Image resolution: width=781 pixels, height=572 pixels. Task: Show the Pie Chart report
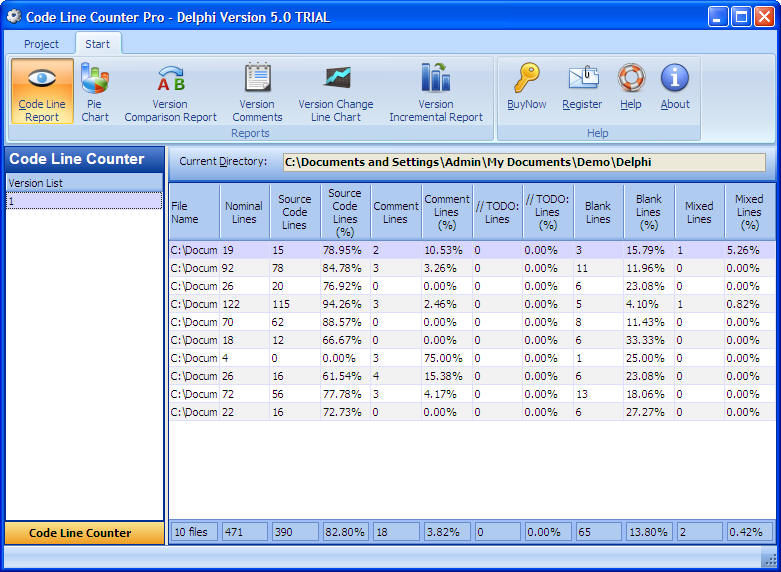click(x=95, y=91)
